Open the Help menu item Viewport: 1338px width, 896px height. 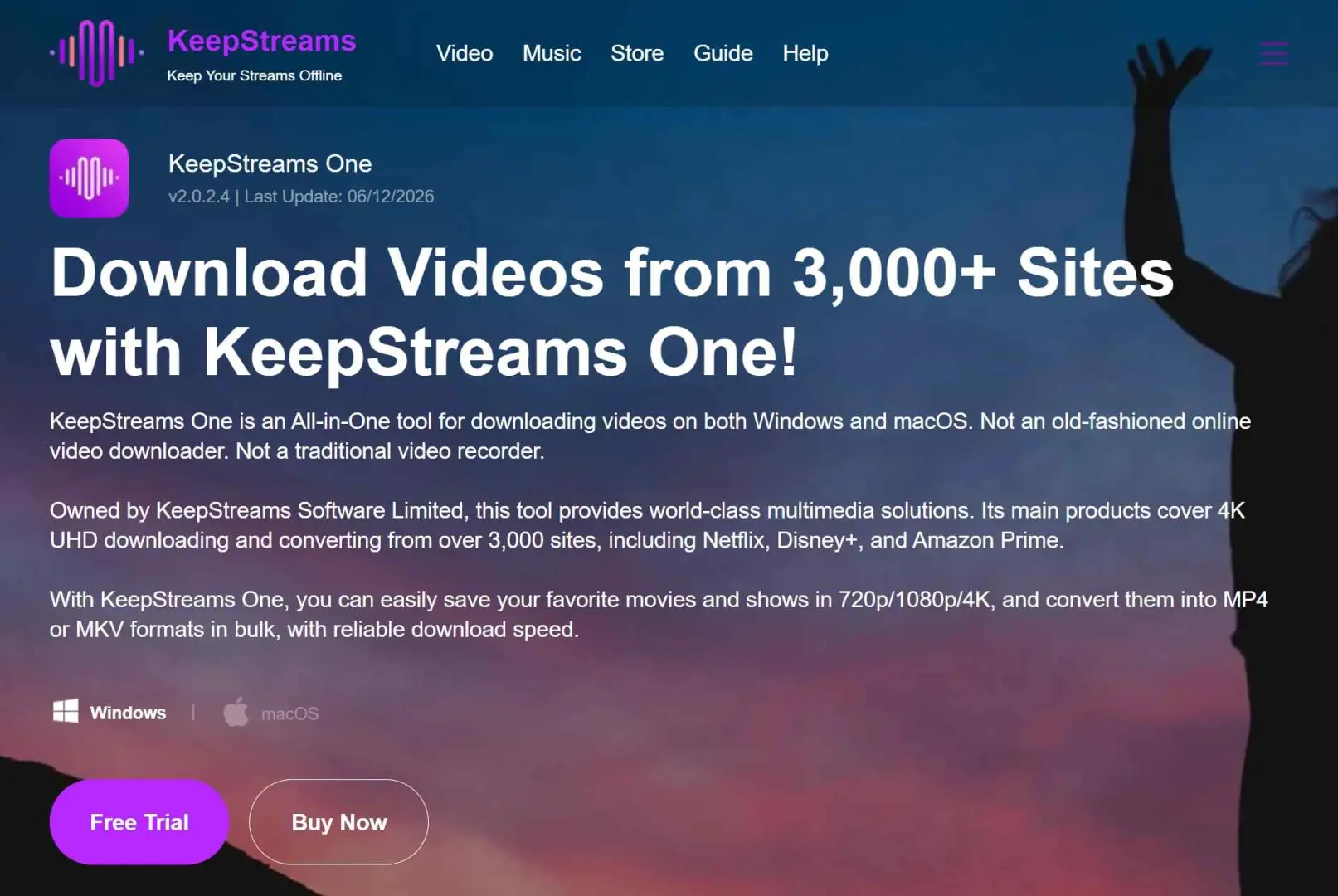point(805,53)
